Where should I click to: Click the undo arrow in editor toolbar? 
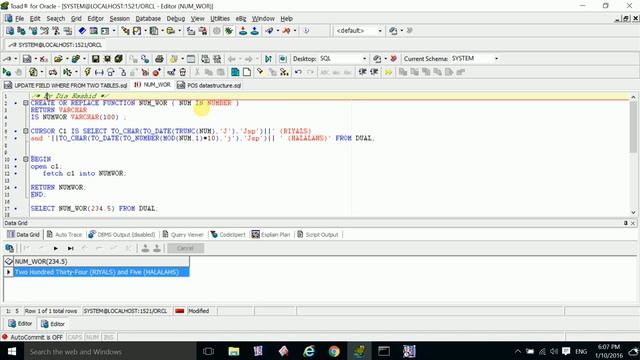[298, 72]
